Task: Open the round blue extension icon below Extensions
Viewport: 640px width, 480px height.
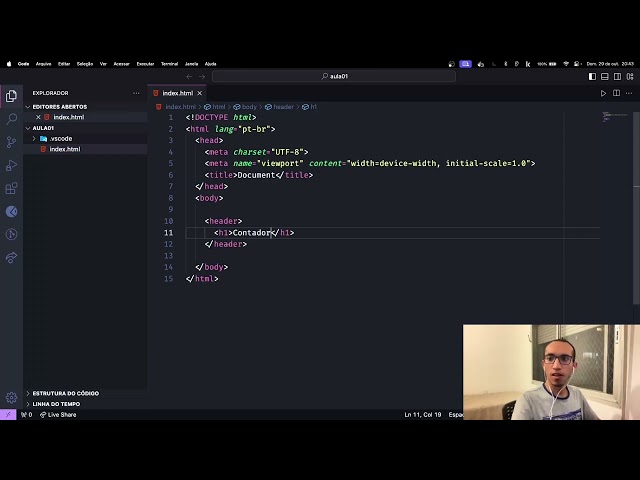Action: [x=11, y=211]
